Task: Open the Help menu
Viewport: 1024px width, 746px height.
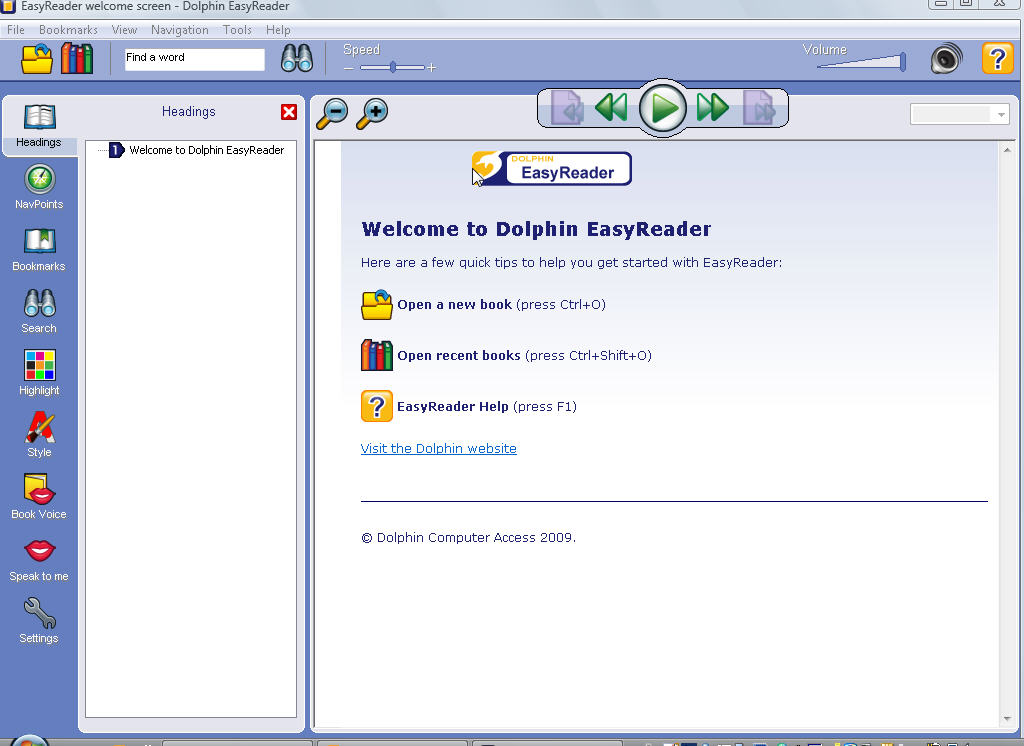Action: pyautogui.click(x=278, y=30)
